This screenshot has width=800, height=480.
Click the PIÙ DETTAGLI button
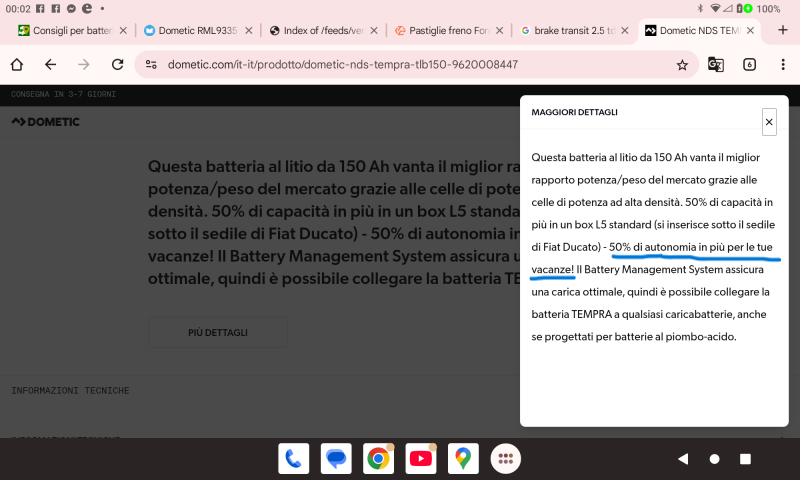pos(218,333)
